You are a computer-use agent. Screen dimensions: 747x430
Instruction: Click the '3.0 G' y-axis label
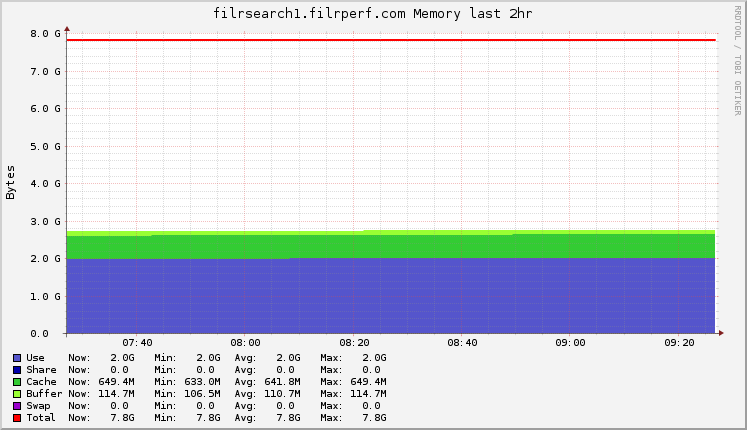pyautogui.click(x=46, y=221)
